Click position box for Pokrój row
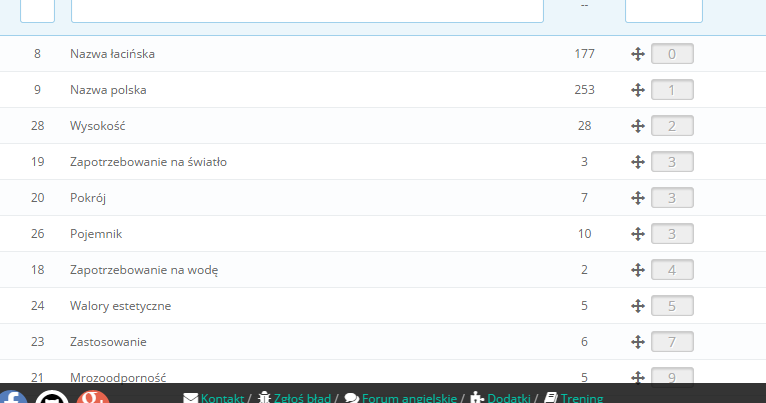 672,198
